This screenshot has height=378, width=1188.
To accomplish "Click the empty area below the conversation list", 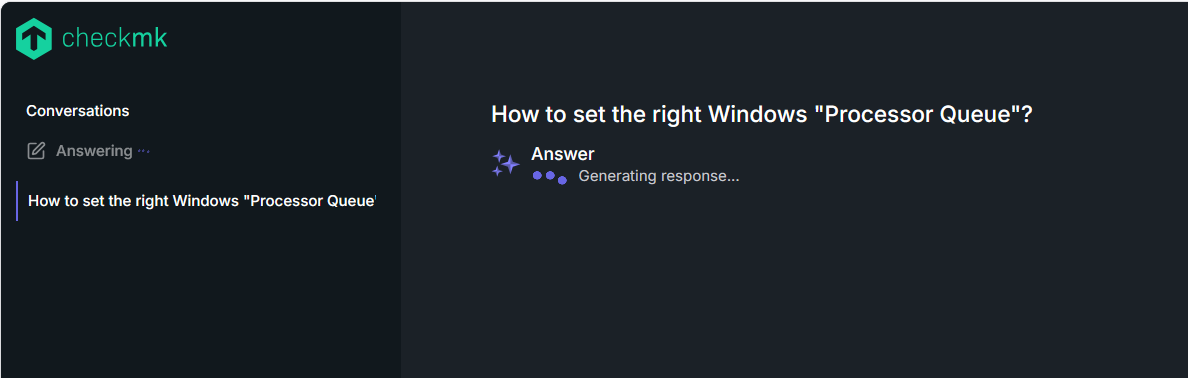I will tap(201, 299).
